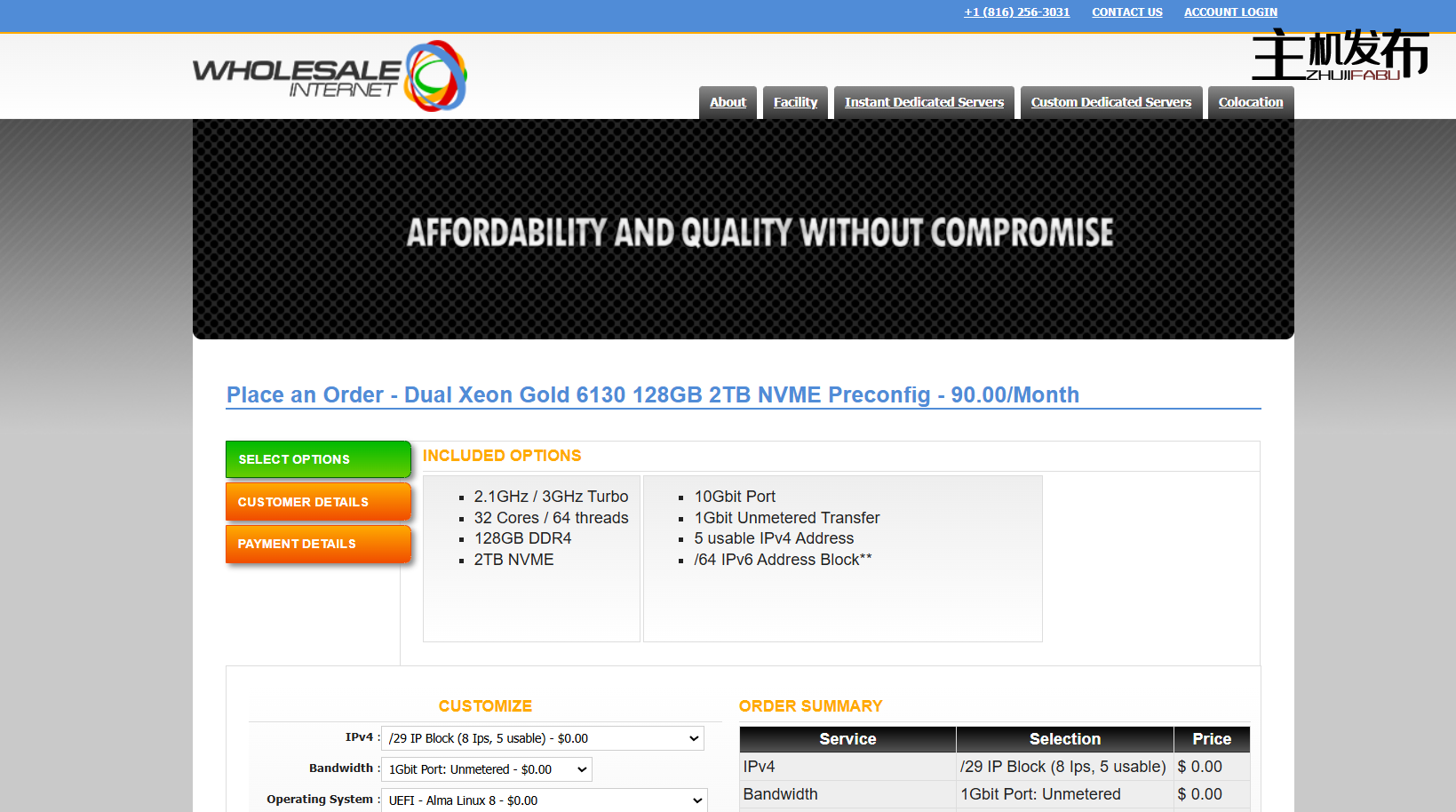Open the Bandwidth dropdown
Screen dimensions: 1456x812
click(x=486, y=769)
